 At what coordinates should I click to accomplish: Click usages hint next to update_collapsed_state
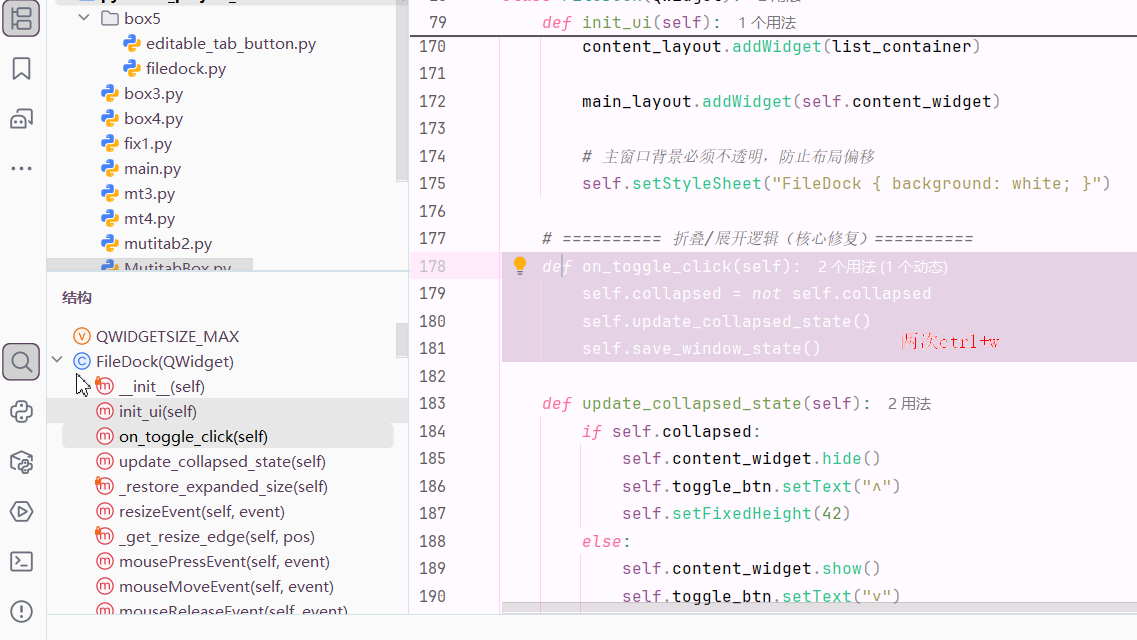click(x=909, y=404)
